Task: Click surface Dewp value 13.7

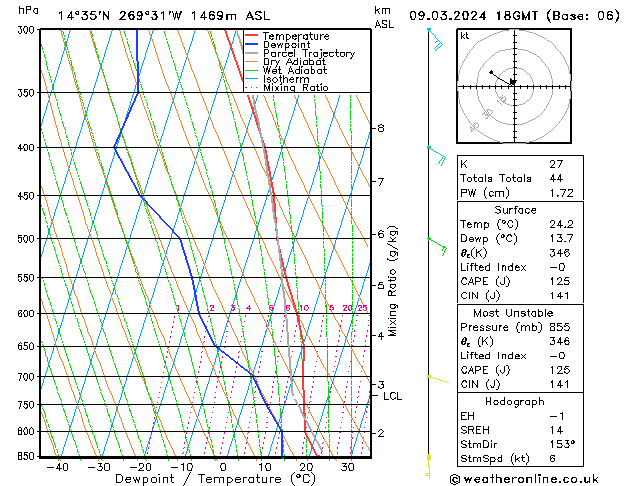Action: click(562, 239)
